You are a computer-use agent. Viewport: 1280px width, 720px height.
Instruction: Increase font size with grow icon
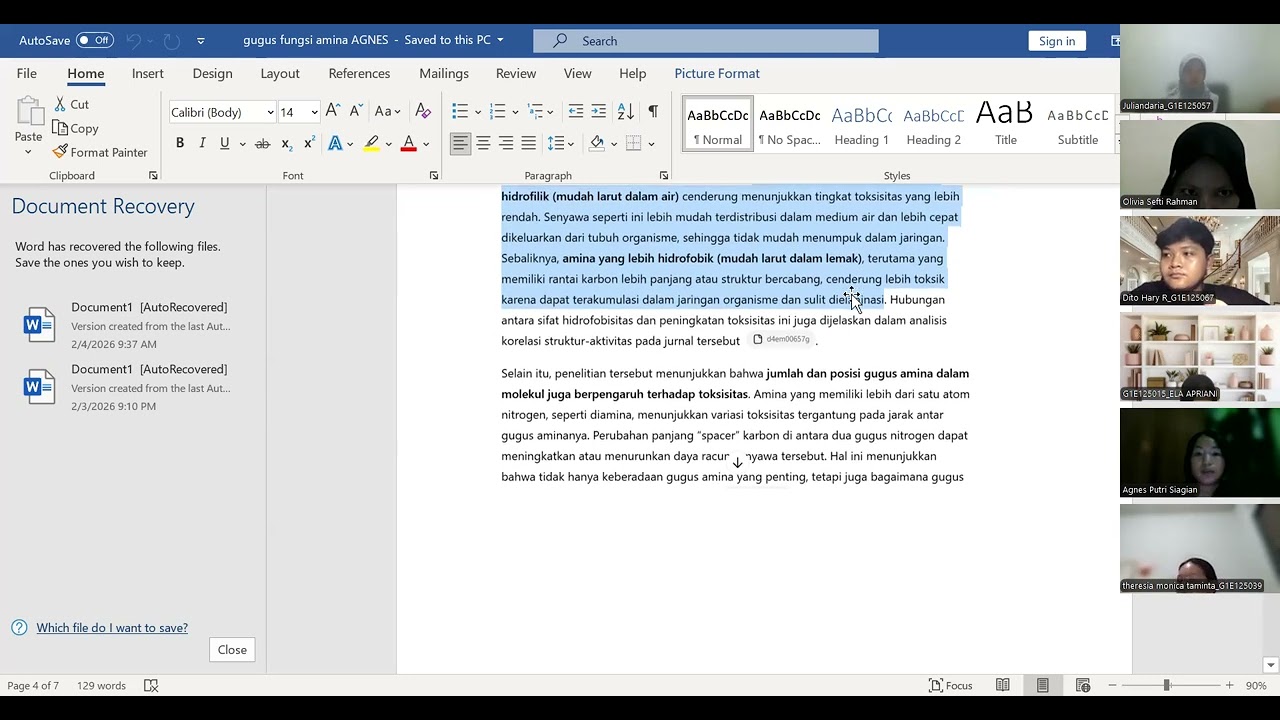click(333, 111)
